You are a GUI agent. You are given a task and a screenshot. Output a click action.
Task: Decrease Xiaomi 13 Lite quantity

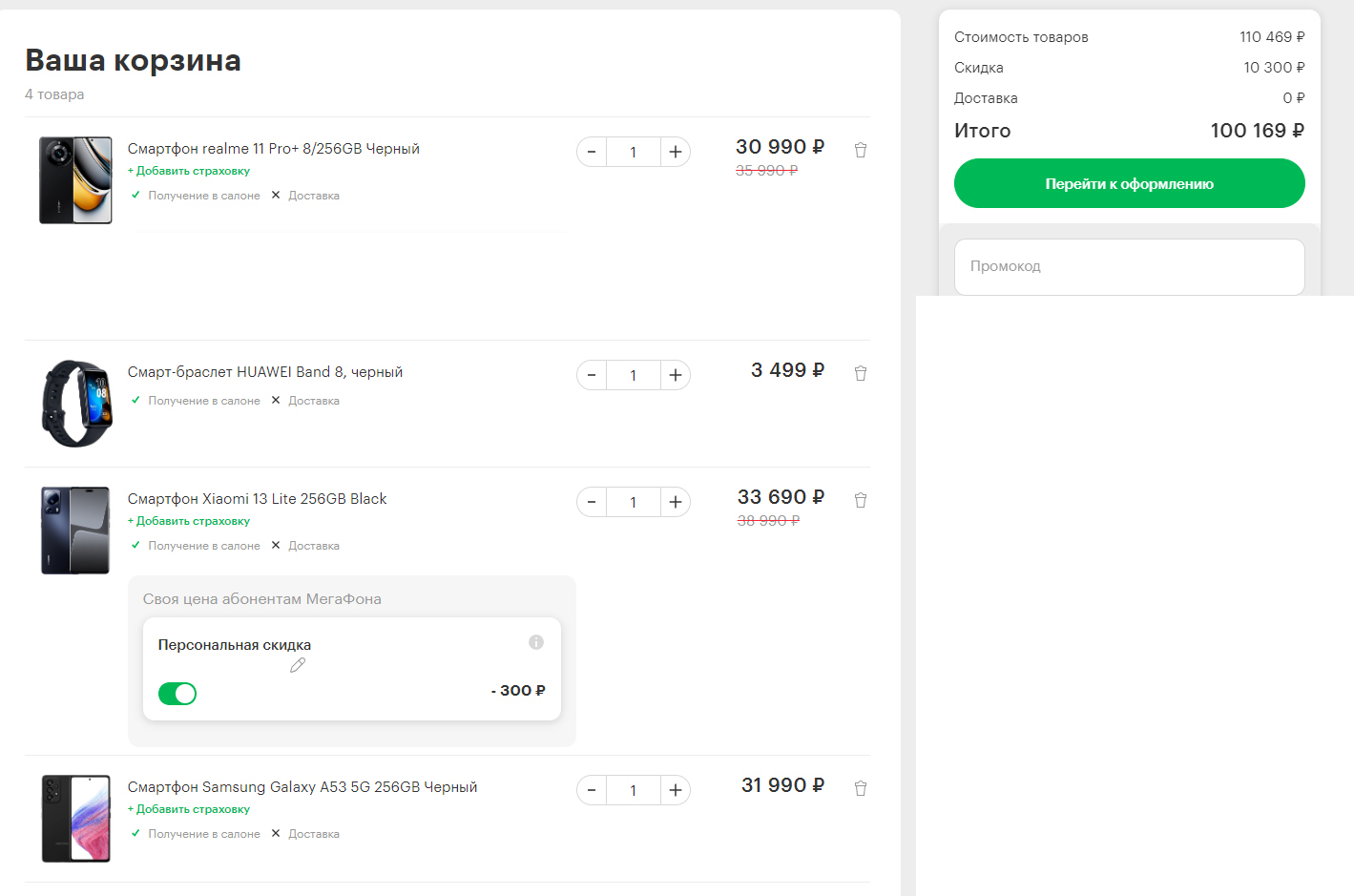click(592, 502)
